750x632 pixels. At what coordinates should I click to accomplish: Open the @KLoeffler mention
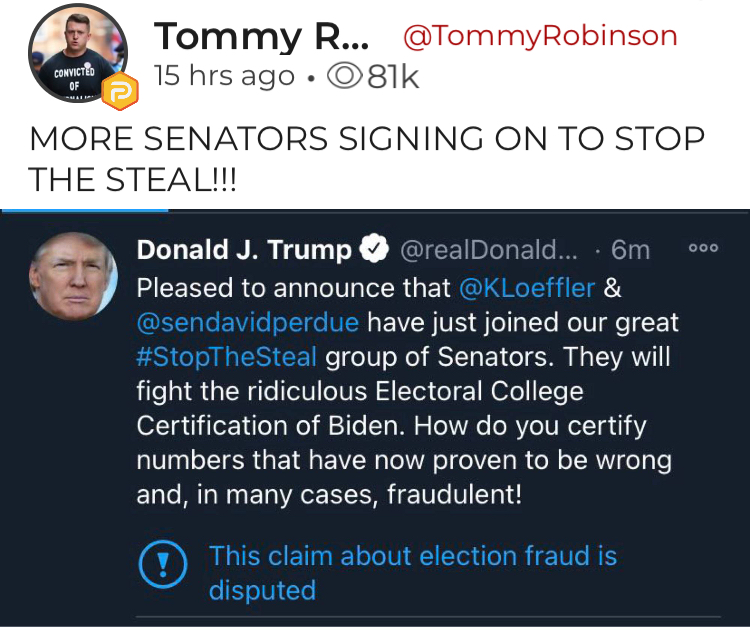(527, 288)
